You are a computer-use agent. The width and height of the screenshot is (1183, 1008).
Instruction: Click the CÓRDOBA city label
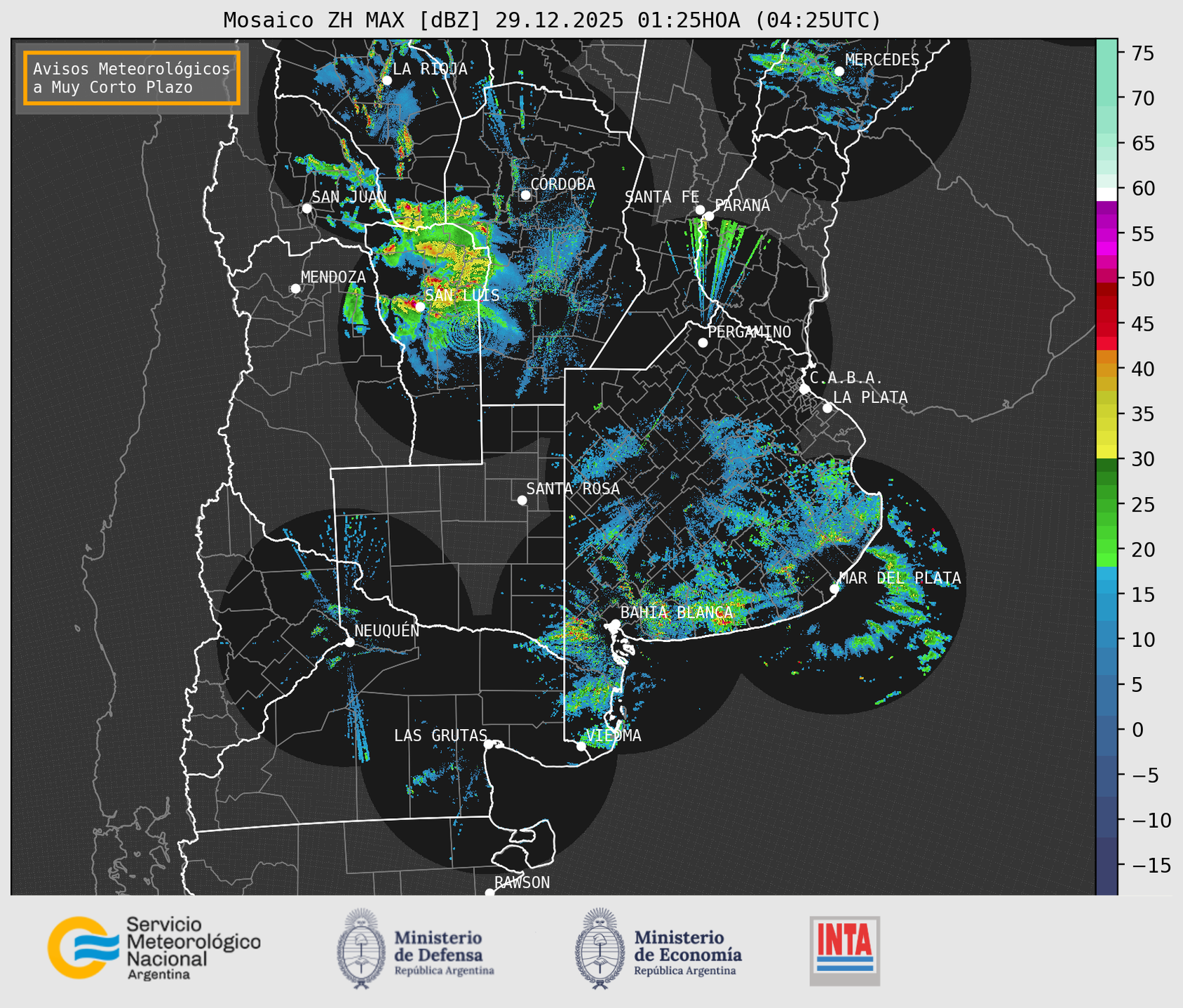click(x=562, y=184)
